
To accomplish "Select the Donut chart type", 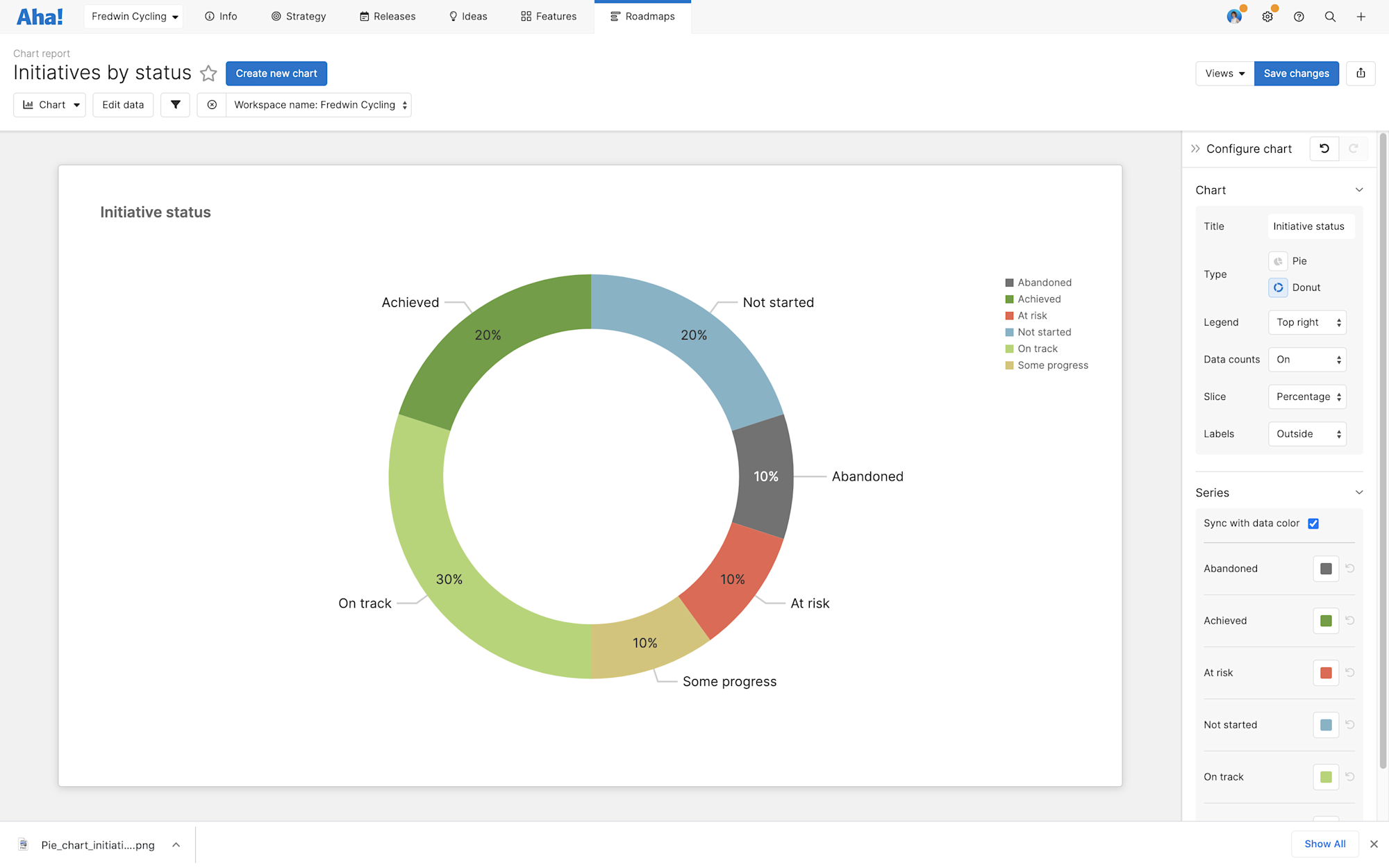I will [x=1278, y=287].
